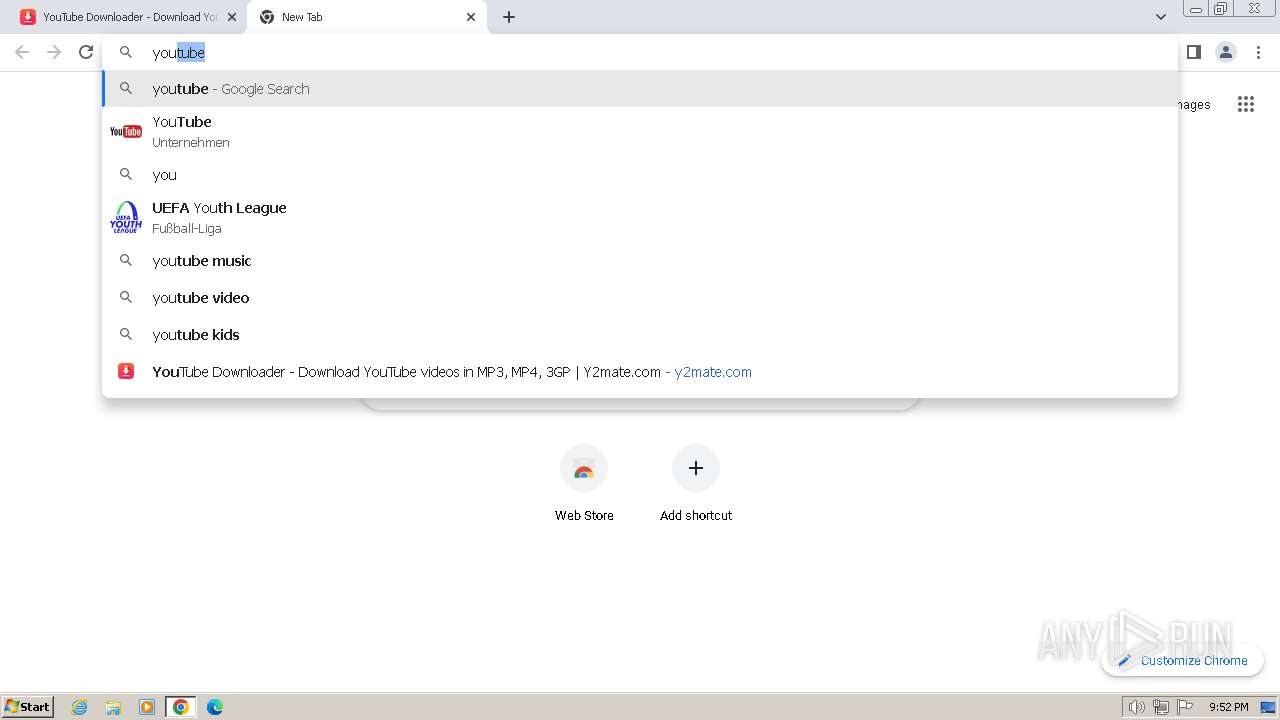Open Y2mate YouTube Downloader suggestion
Viewport: 1280px width, 720px height.
tap(640, 372)
